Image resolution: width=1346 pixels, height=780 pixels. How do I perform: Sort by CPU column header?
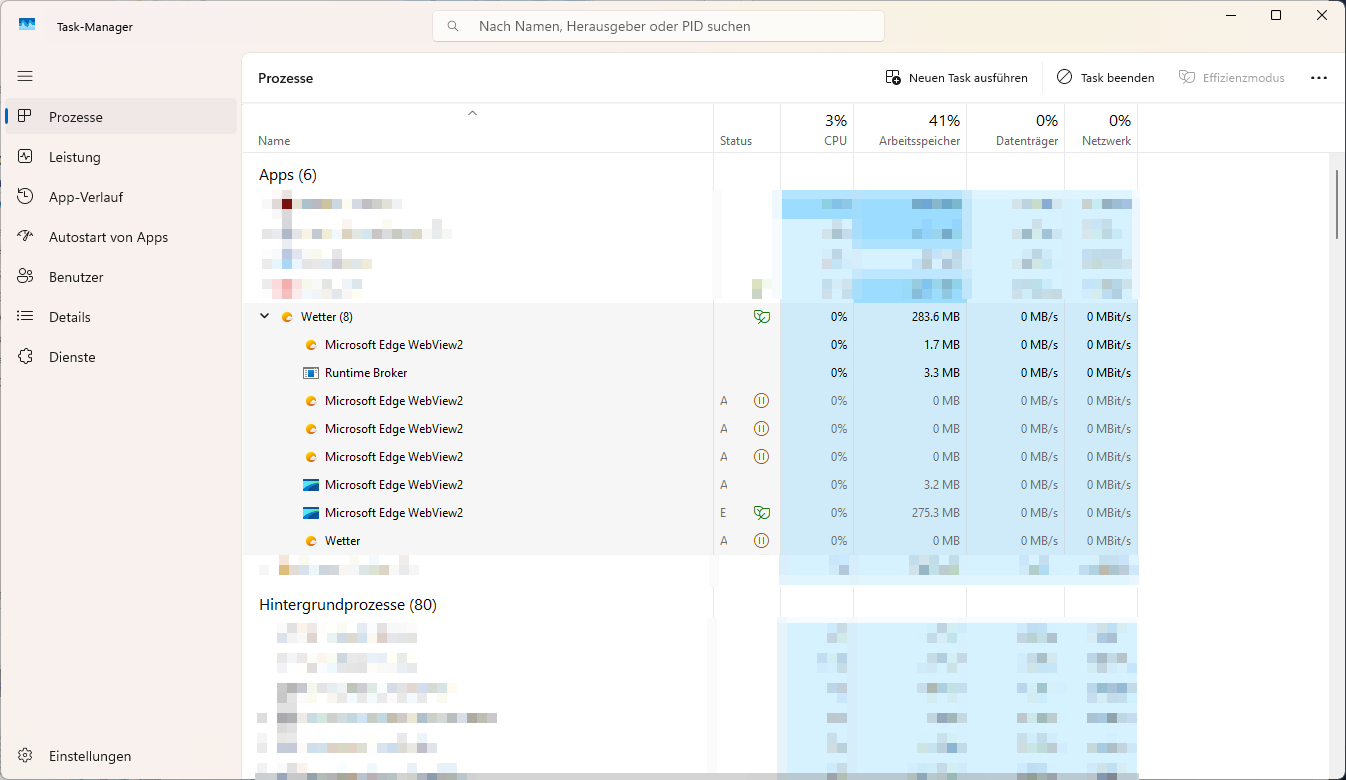817,129
